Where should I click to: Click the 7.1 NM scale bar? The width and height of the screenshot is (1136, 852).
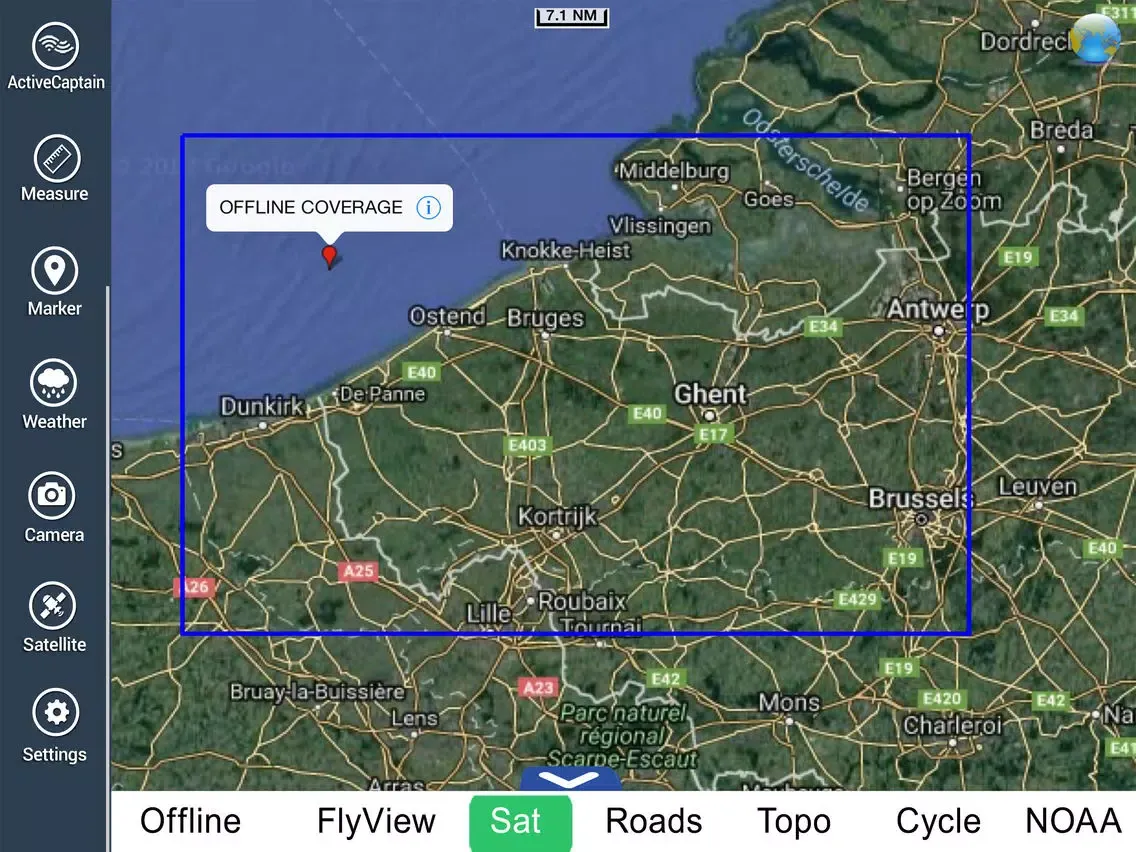tap(572, 17)
